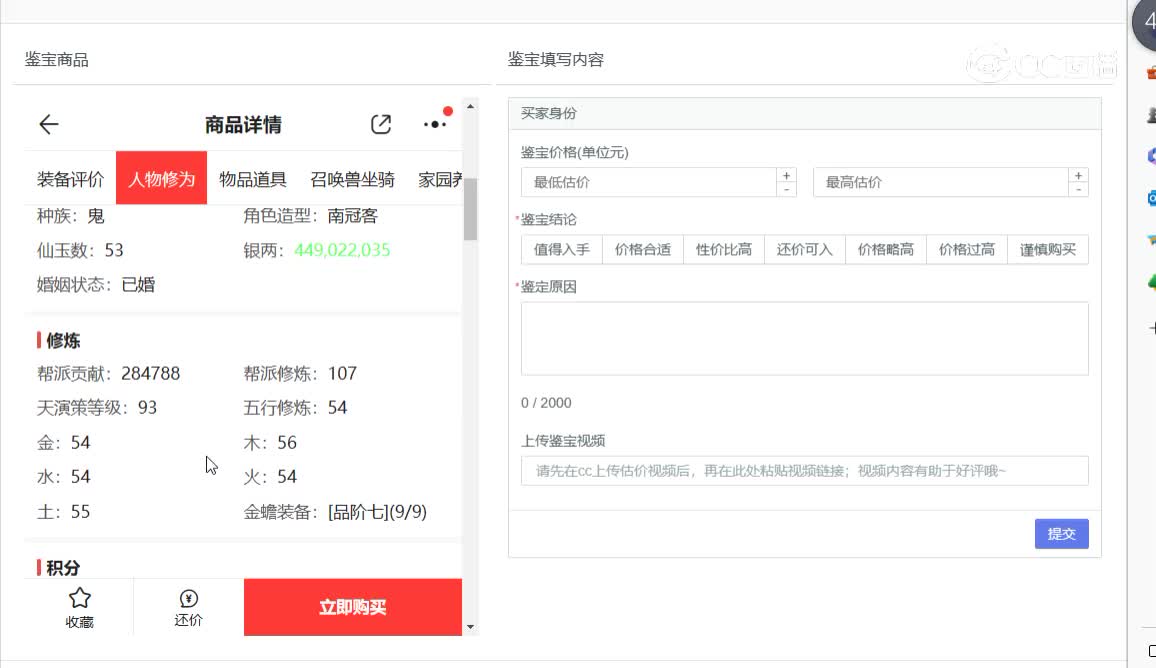Click scroll down arrow of product panel
Screen dimensions: 1156x668
point(471,627)
